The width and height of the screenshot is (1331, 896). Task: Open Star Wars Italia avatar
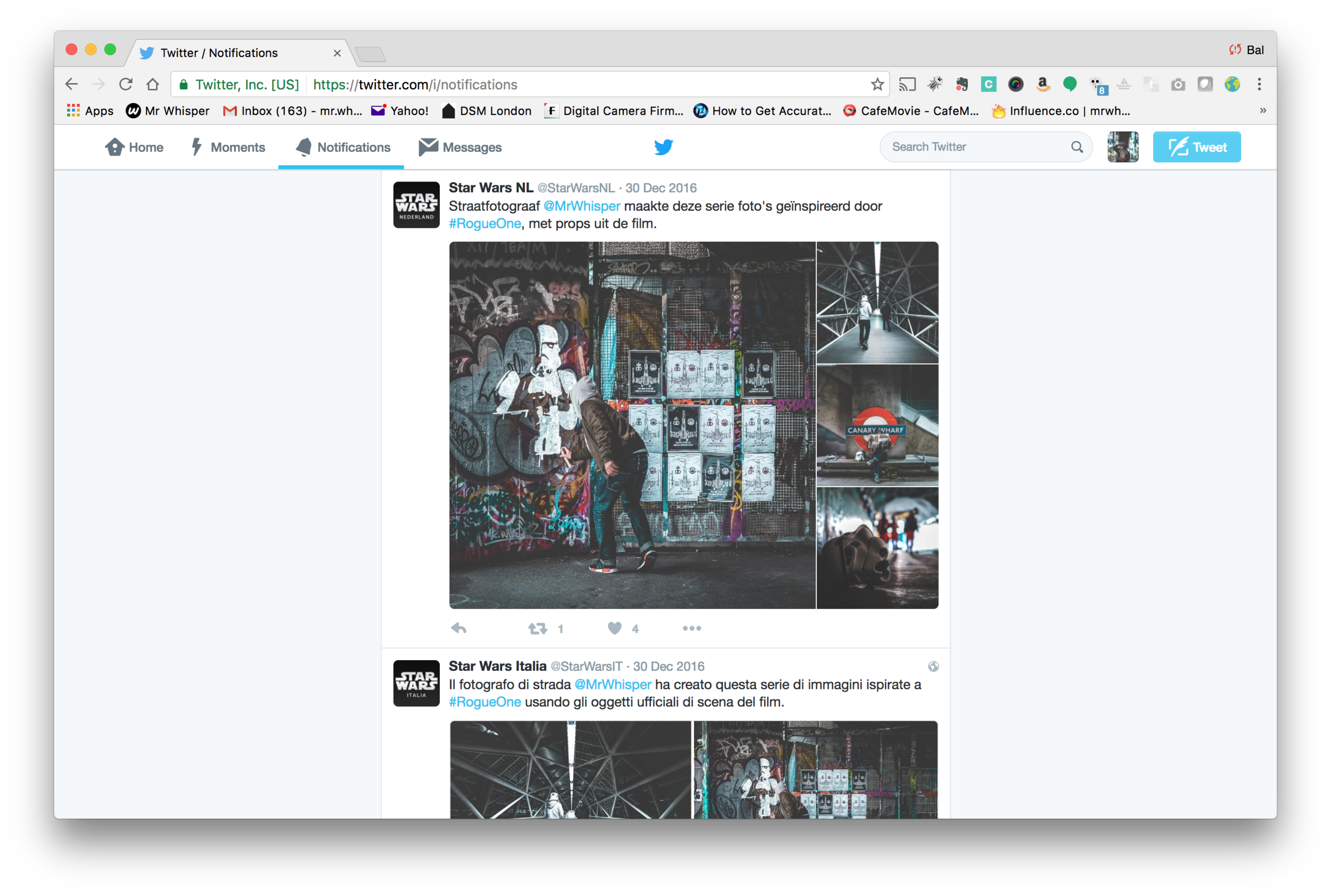pyautogui.click(x=417, y=684)
